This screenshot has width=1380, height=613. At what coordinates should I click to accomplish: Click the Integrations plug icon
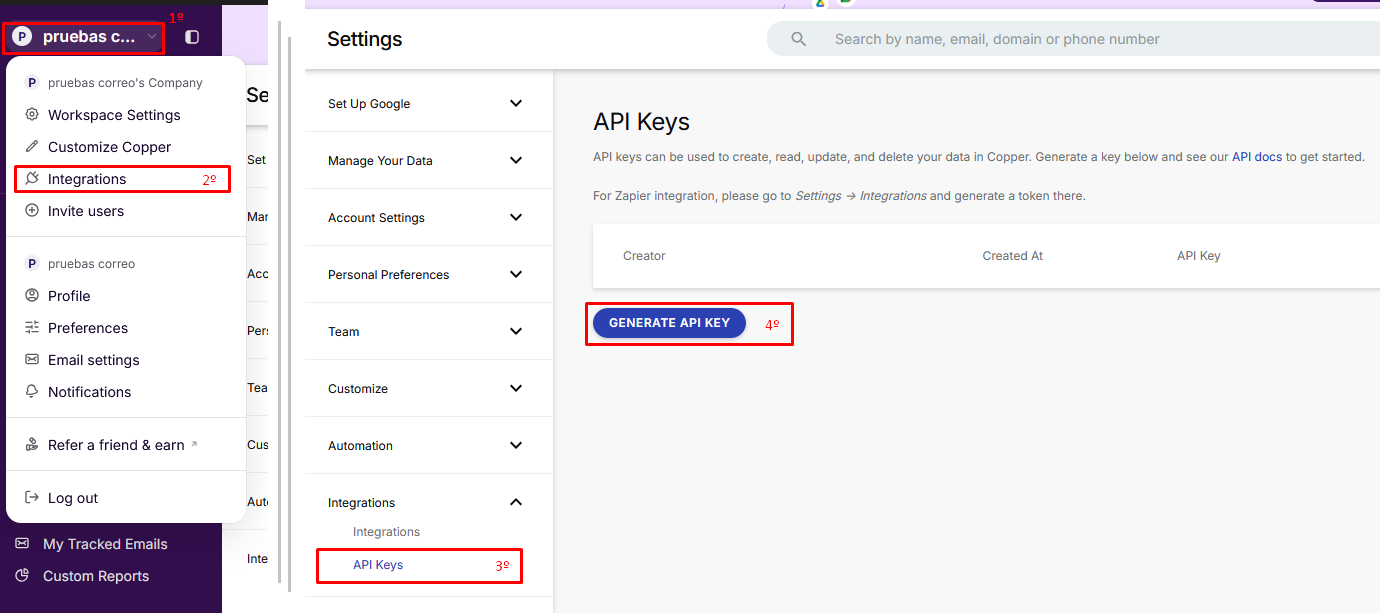tap(32, 179)
